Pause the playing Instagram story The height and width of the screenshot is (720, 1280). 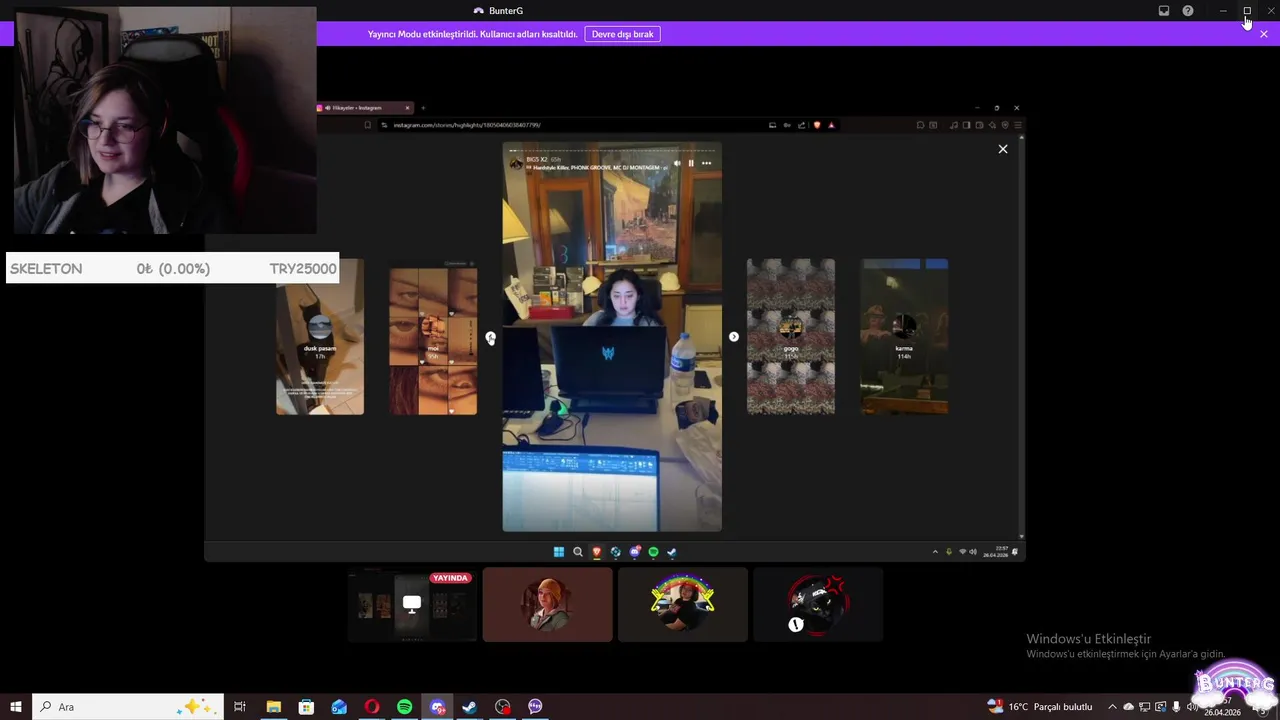(691, 163)
